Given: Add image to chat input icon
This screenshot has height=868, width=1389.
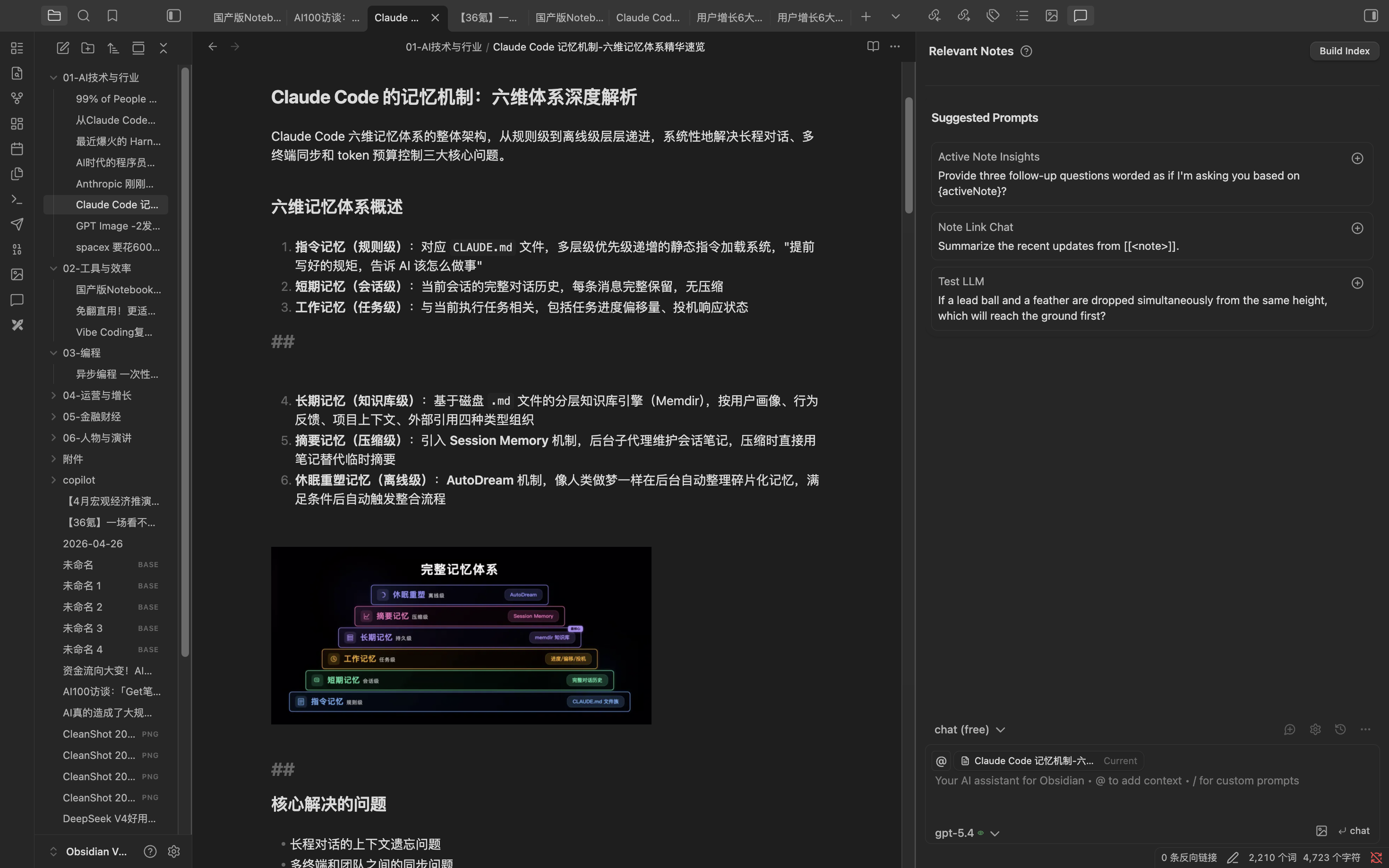Looking at the screenshot, I should pyautogui.click(x=1321, y=831).
